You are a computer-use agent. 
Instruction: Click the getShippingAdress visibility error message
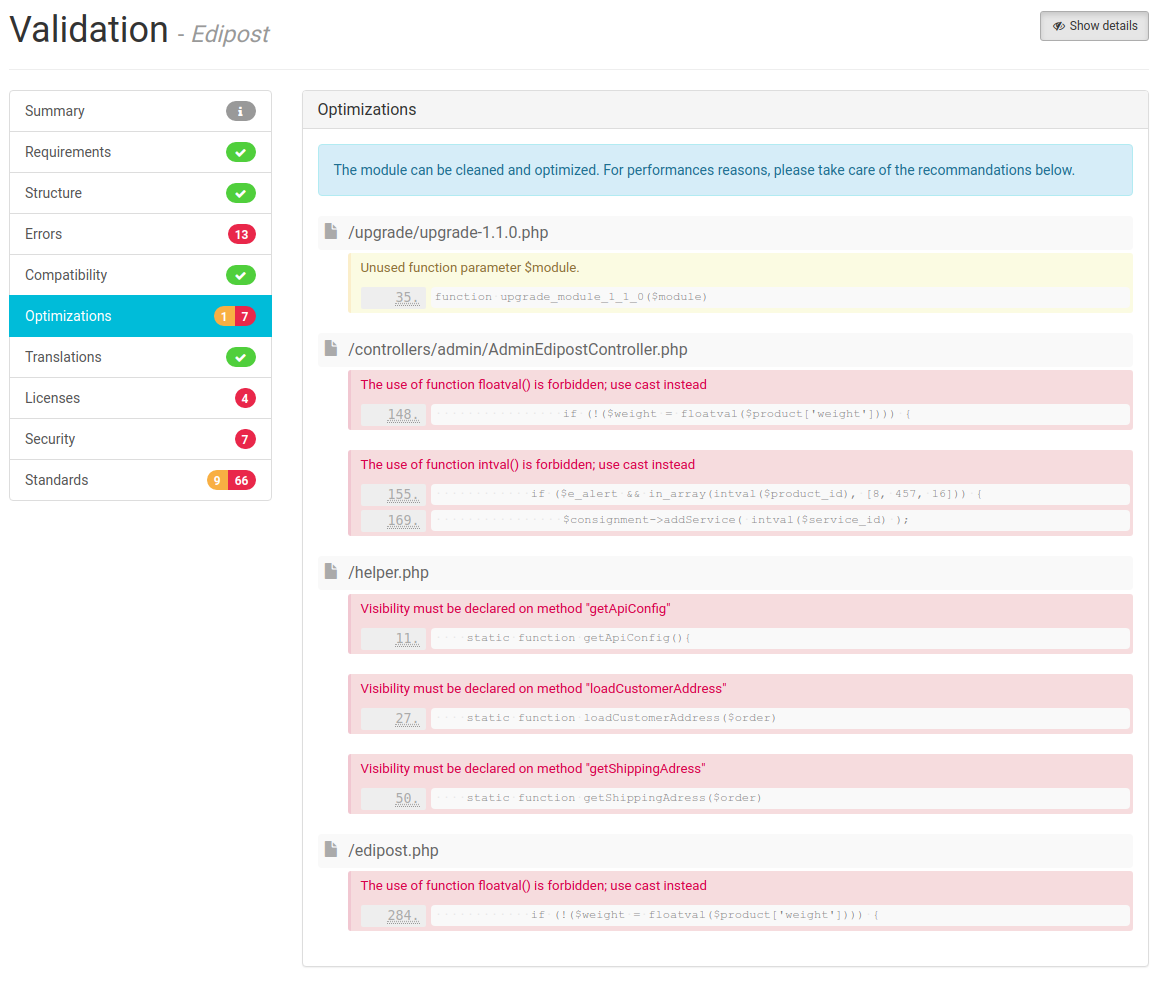tap(532, 769)
